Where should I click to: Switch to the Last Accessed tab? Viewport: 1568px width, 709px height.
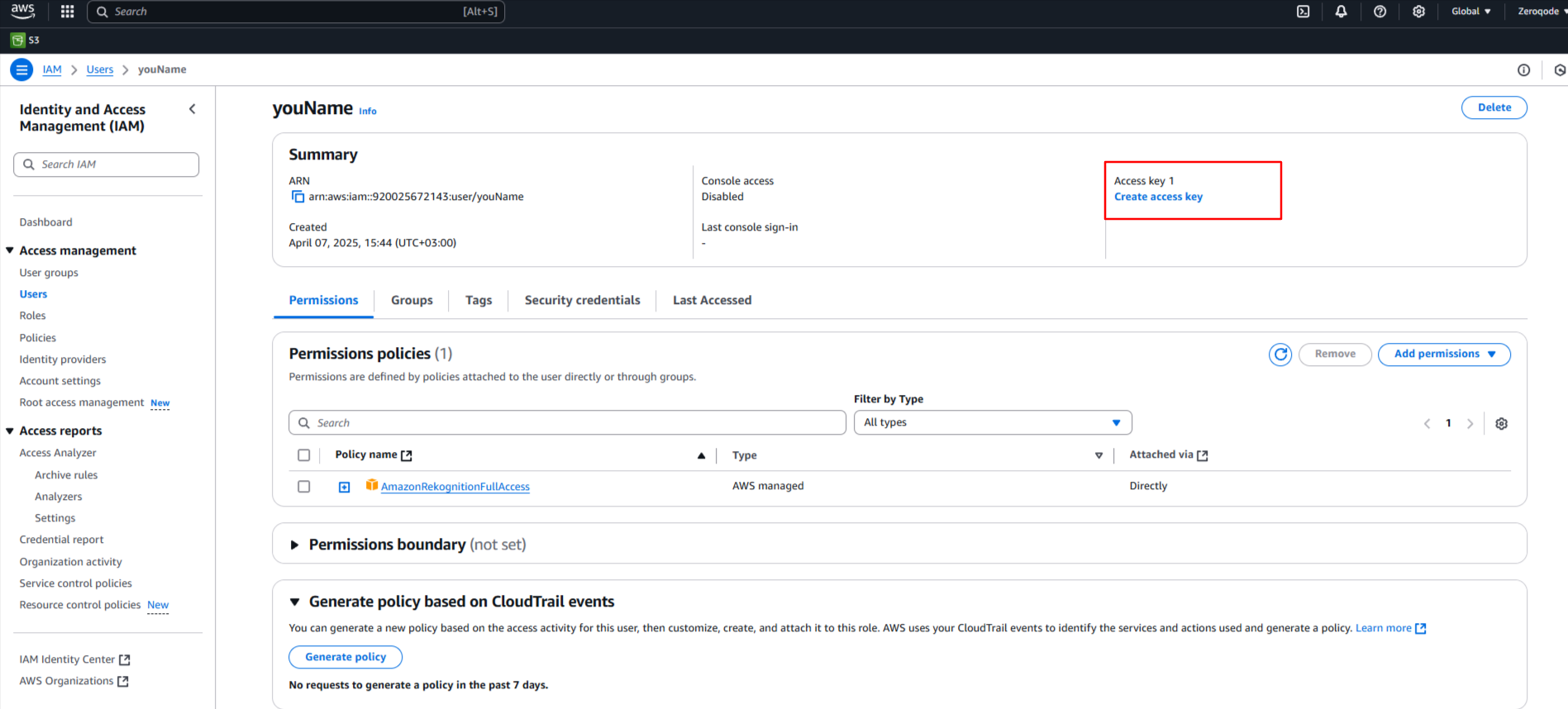coord(712,301)
